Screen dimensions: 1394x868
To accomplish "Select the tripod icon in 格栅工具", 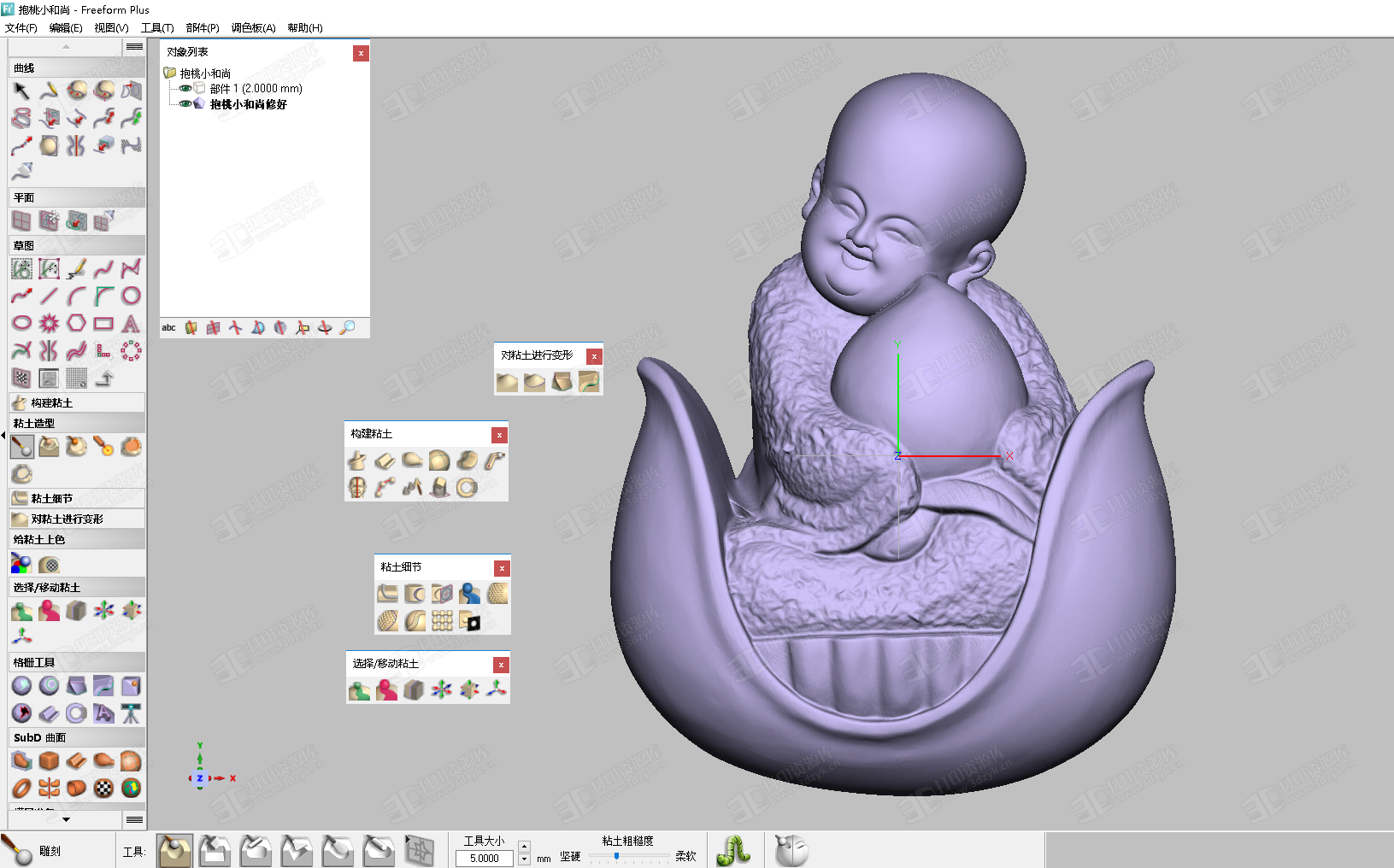I will click(131, 713).
